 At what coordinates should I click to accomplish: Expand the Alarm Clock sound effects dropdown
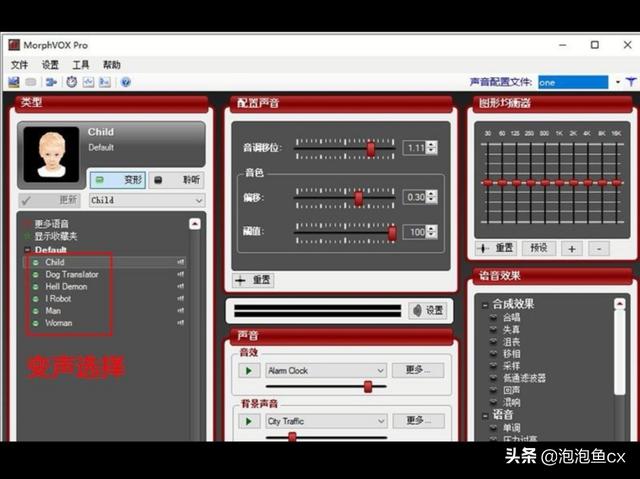click(x=380, y=370)
